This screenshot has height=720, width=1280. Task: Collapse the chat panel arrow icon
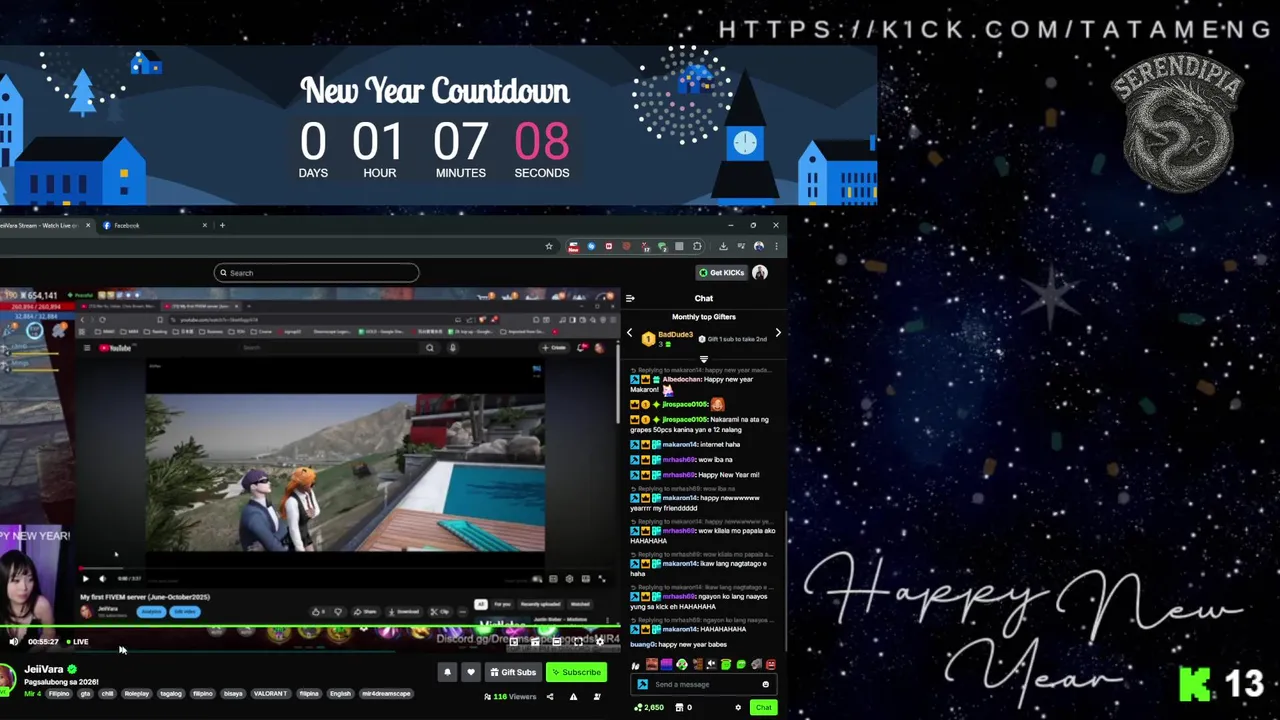point(630,298)
